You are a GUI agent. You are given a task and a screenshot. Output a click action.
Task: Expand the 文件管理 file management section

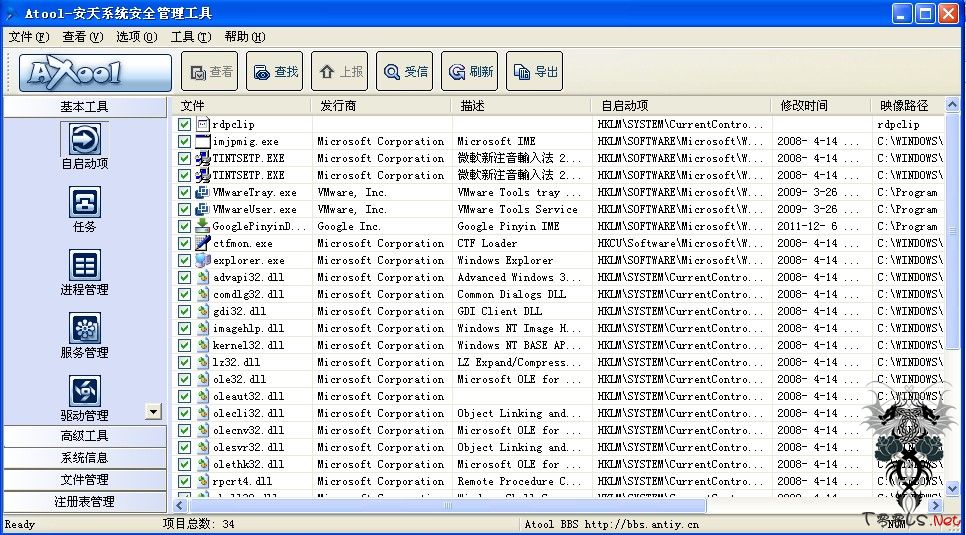(84, 480)
